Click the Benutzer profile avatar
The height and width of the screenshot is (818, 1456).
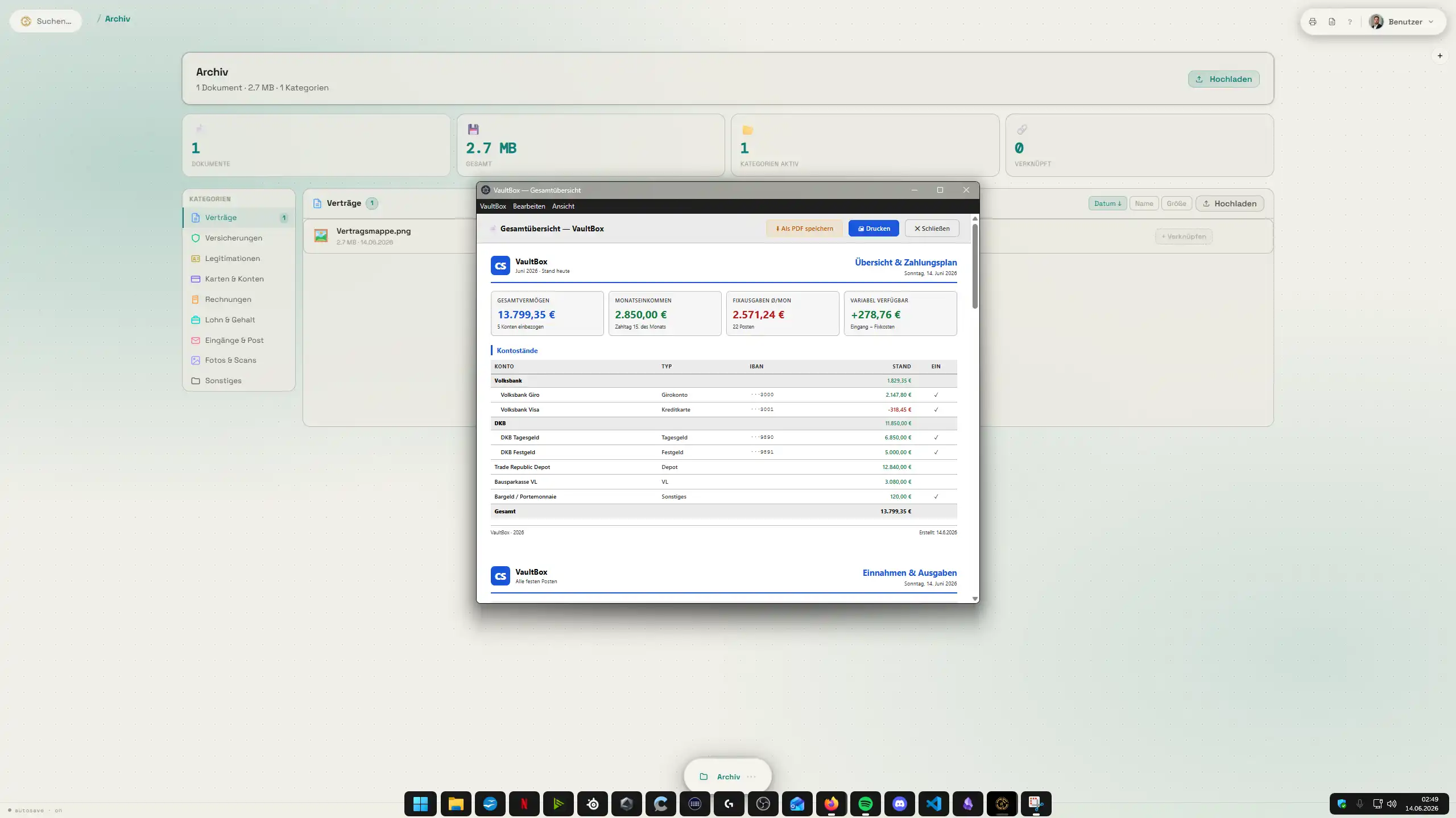tap(1376, 22)
